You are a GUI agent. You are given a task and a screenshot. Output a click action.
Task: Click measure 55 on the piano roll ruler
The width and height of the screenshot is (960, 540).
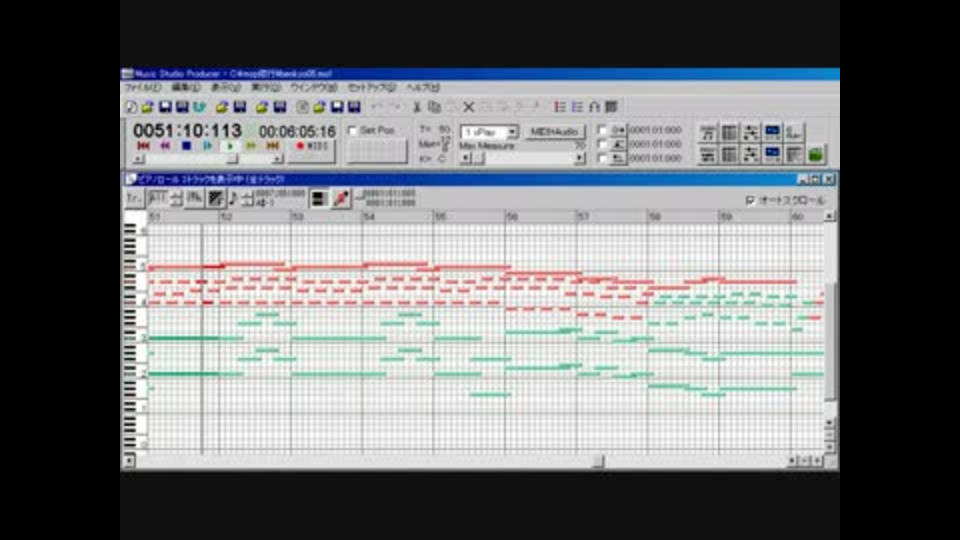pos(440,217)
